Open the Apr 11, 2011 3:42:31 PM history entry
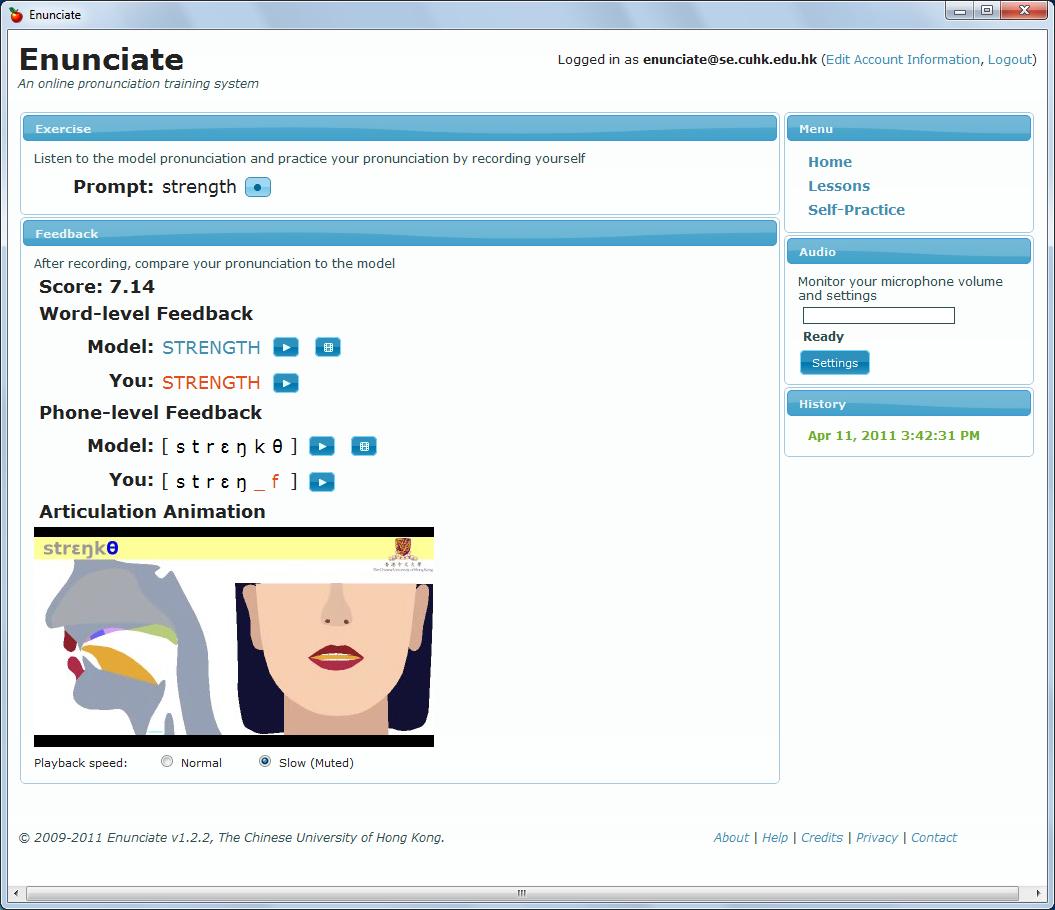Image resolution: width=1055 pixels, height=910 pixels. 894,435
